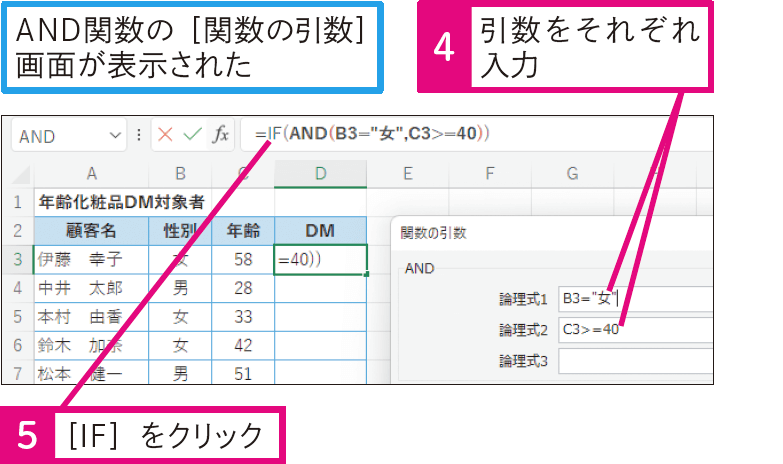Click the confirm checkmark in the formula bar

192,134
